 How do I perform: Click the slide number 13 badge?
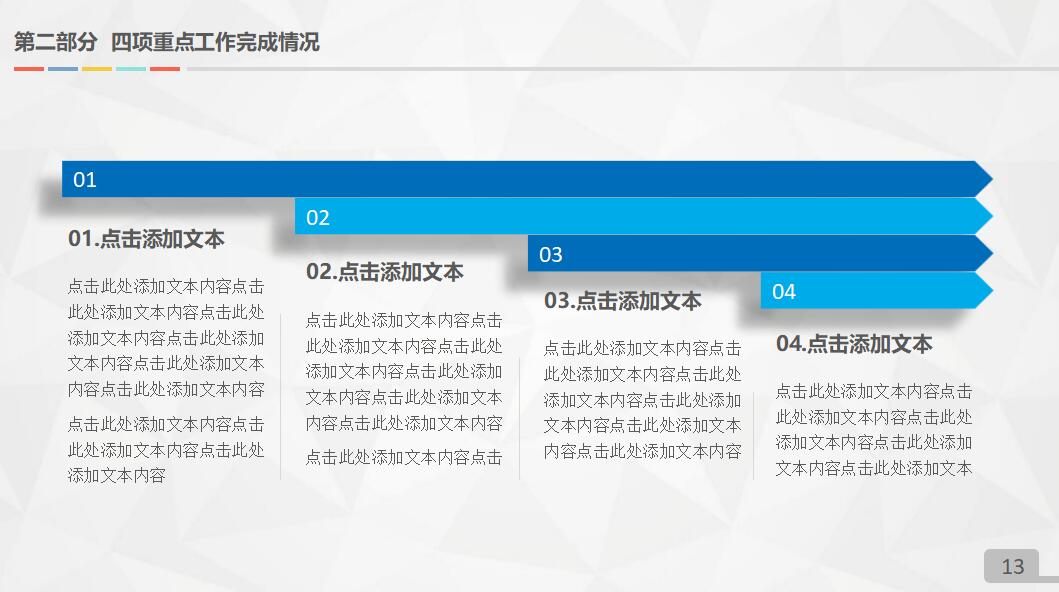(1012, 566)
